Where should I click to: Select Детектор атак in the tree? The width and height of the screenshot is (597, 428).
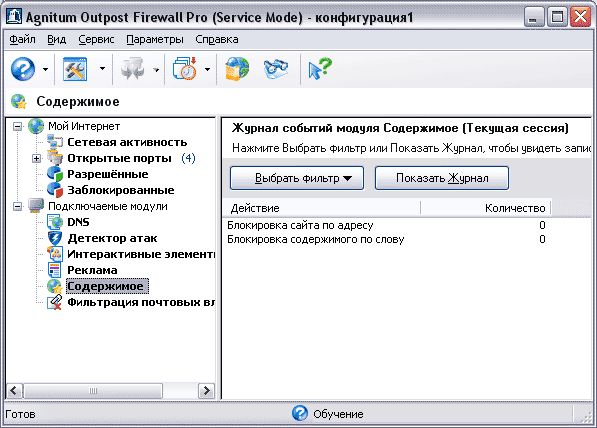coord(112,238)
